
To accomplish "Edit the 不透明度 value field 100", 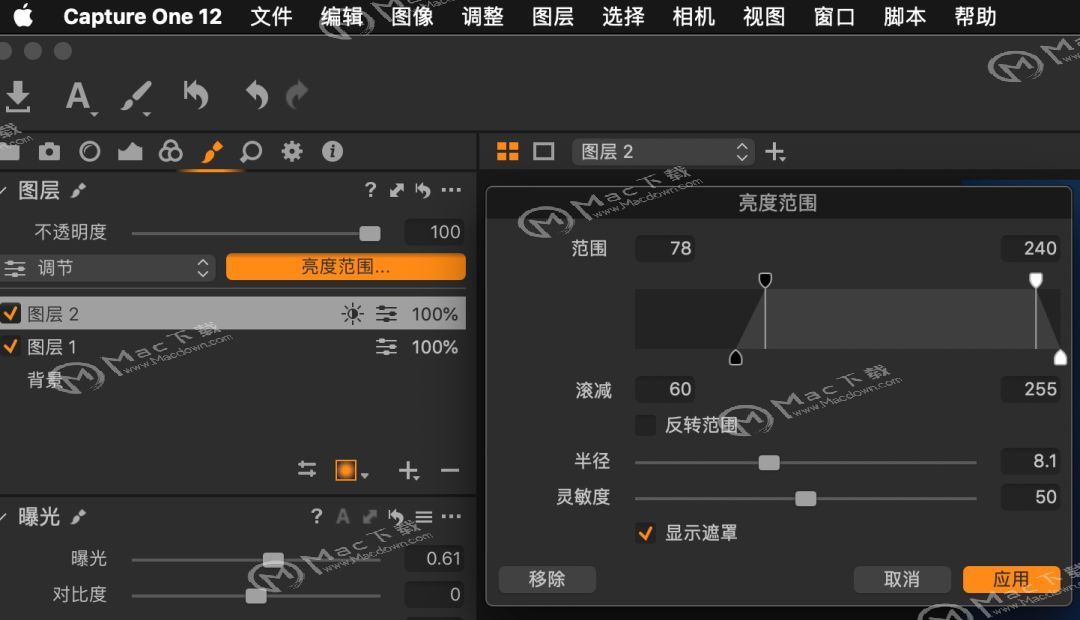I will (435, 232).
